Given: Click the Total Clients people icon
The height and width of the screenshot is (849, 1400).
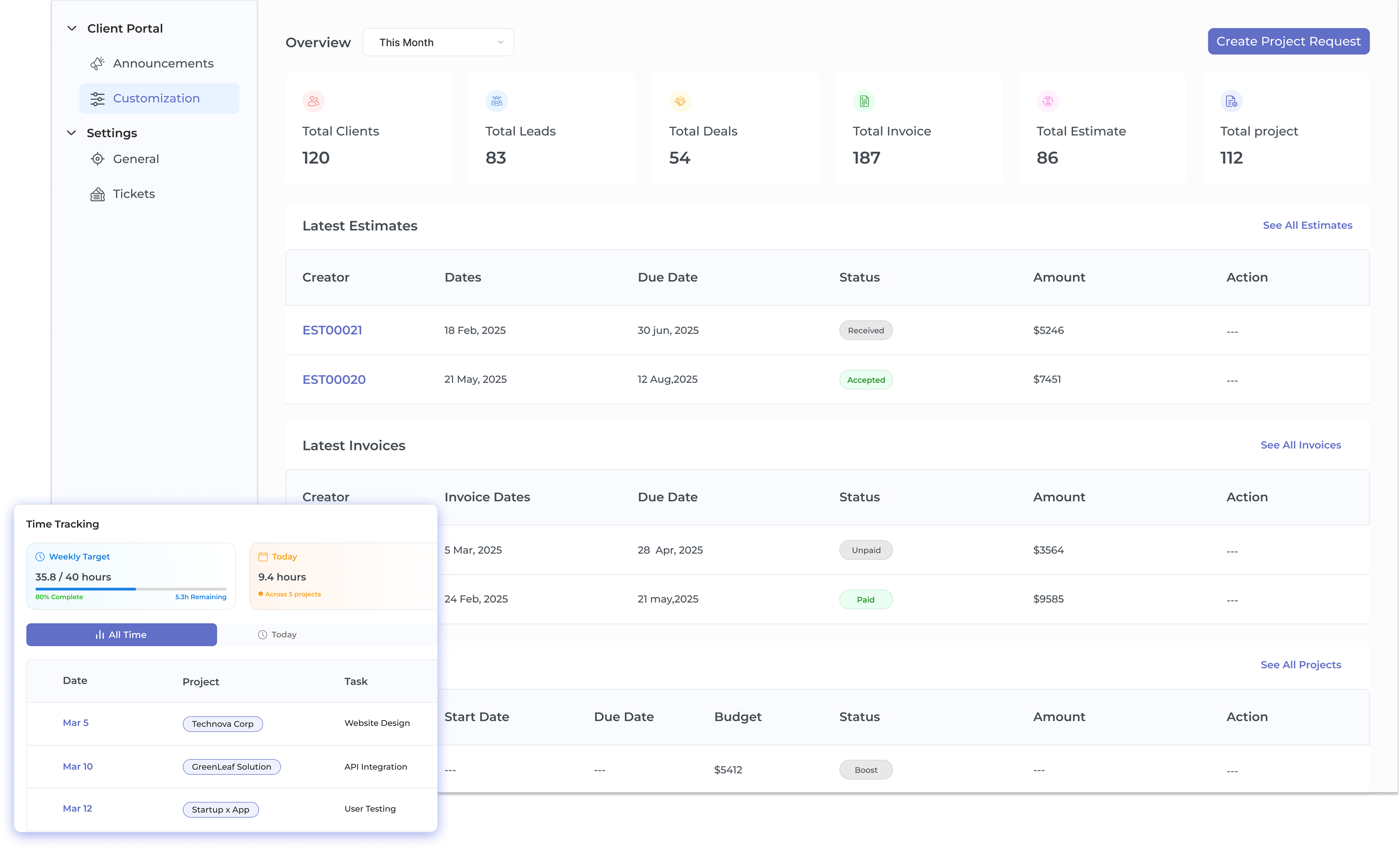Looking at the screenshot, I should pos(314,101).
